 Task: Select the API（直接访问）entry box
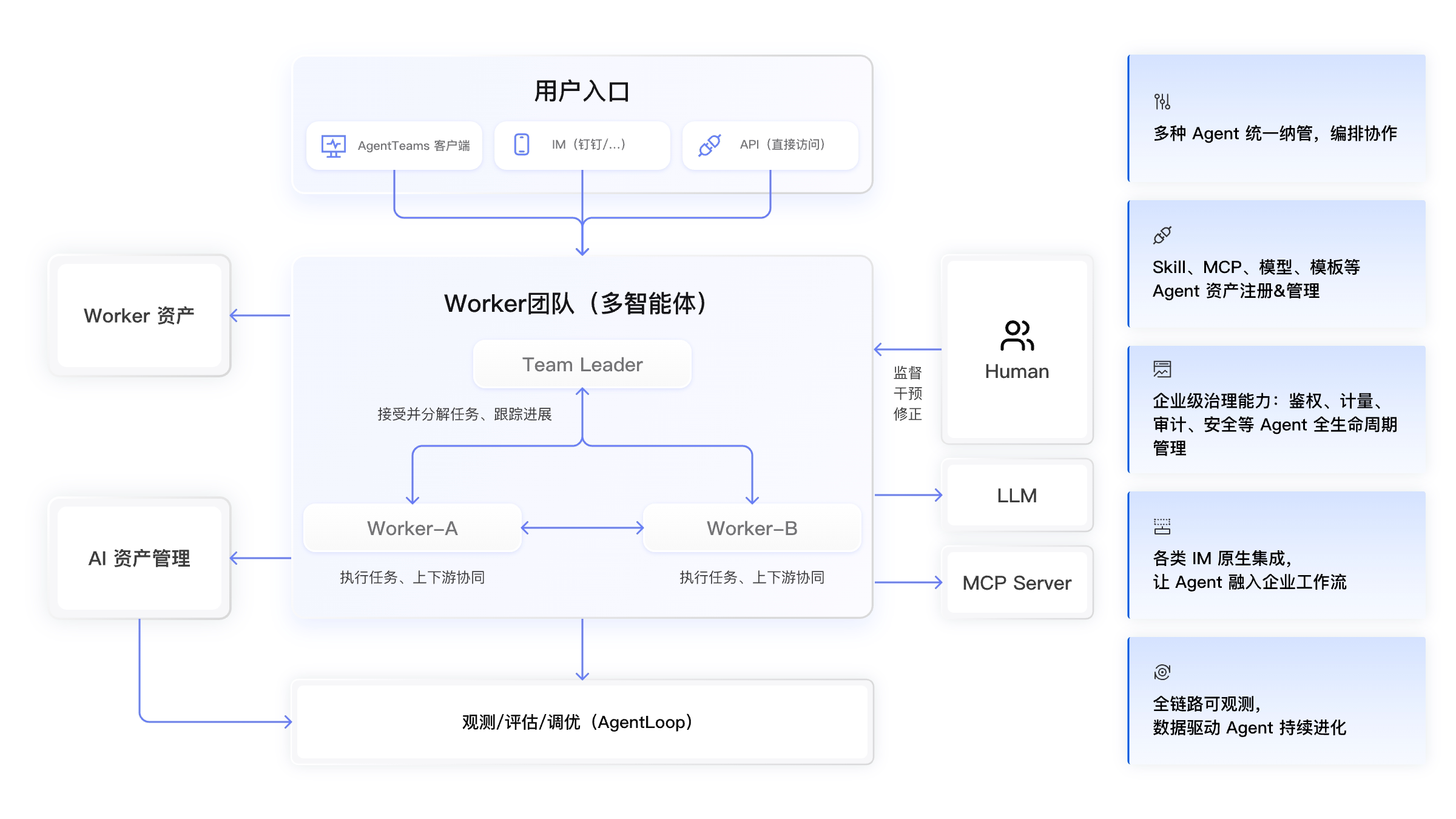[770, 146]
